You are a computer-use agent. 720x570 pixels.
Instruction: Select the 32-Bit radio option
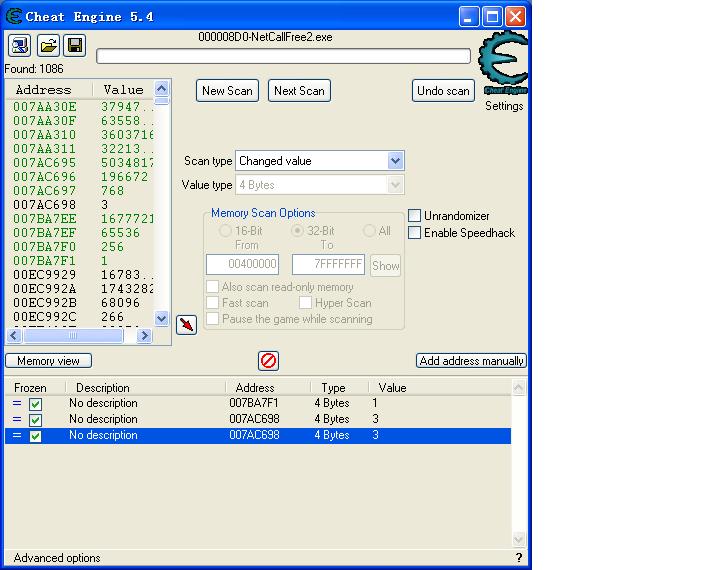(x=298, y=231)
